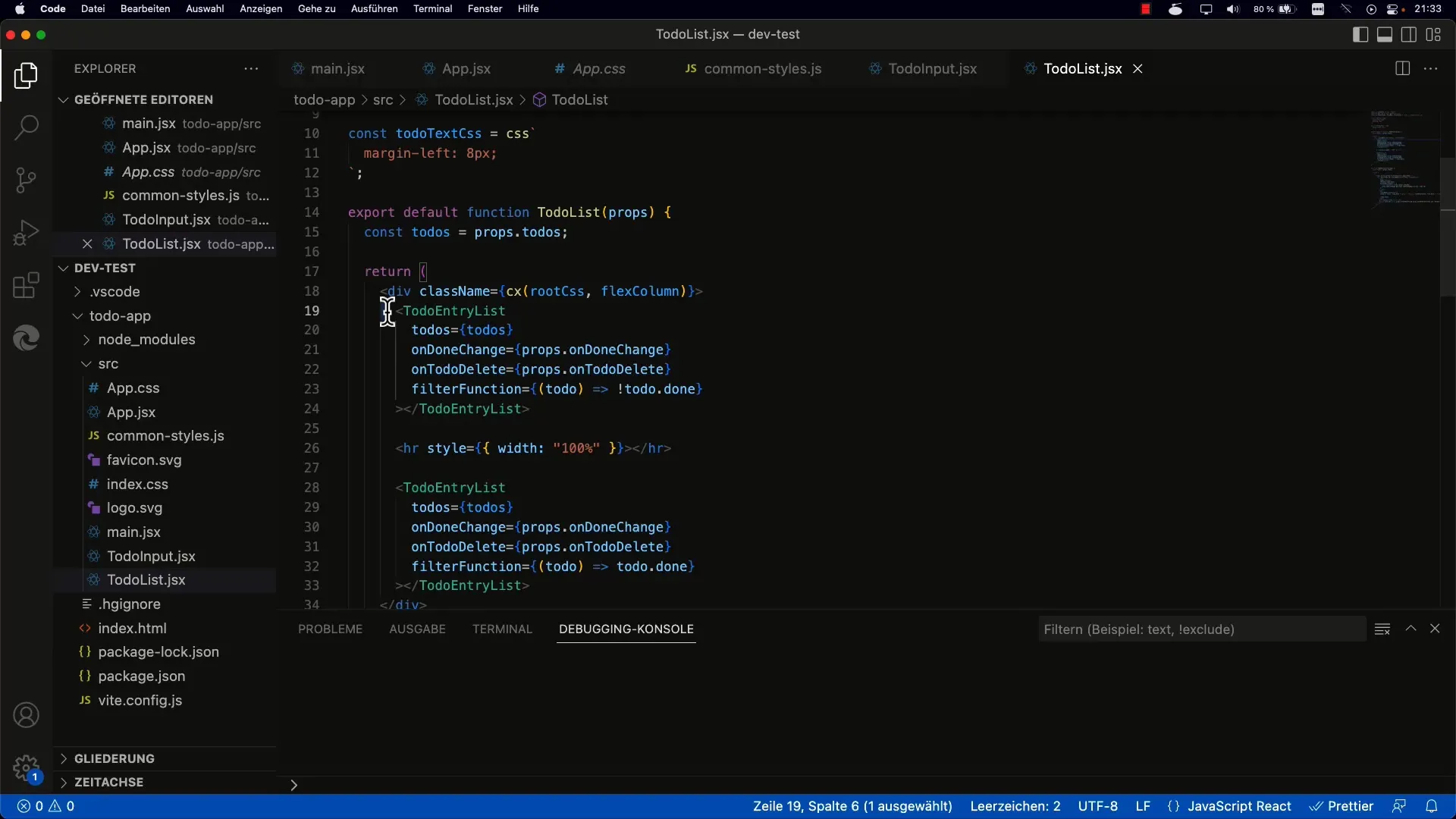Open Run and Debug view
The image size is (1456, 819).
click(26, 232)
